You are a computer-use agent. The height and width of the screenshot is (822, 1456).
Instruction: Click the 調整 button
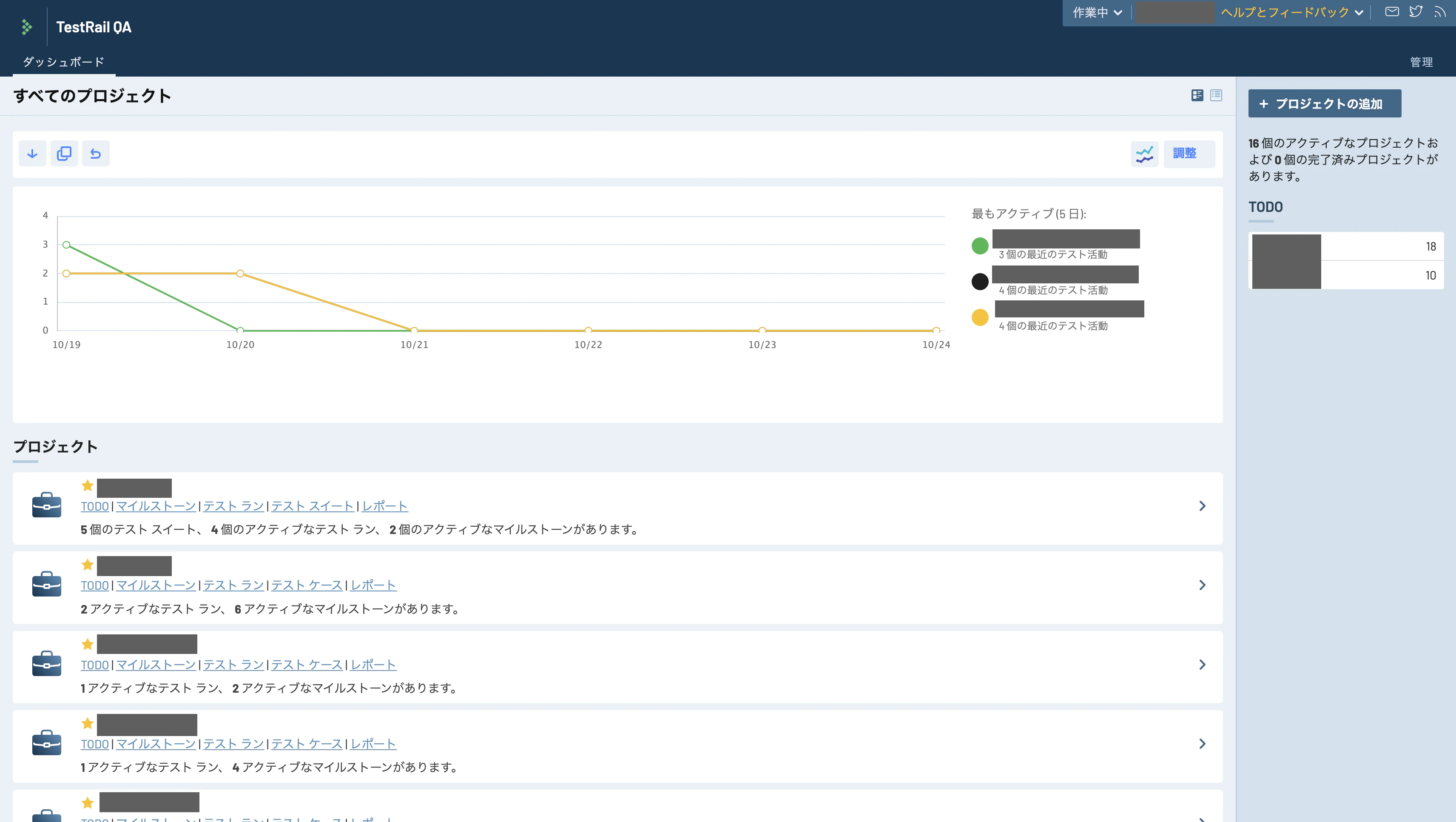(x=1189, y=154)
